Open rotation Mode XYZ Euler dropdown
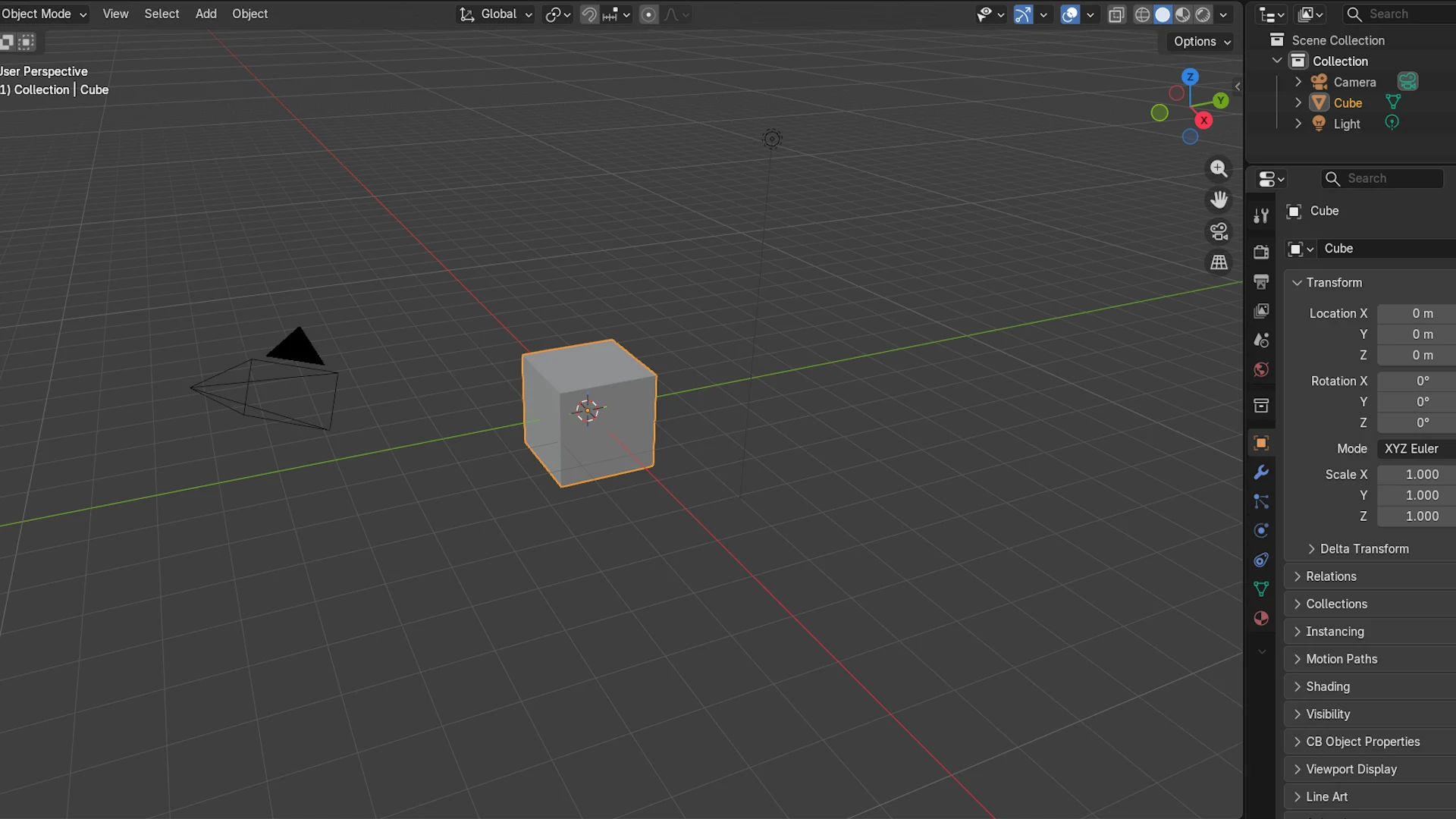The width and height of the screenshot is (1456, 819). click(x=1417, y=448)
